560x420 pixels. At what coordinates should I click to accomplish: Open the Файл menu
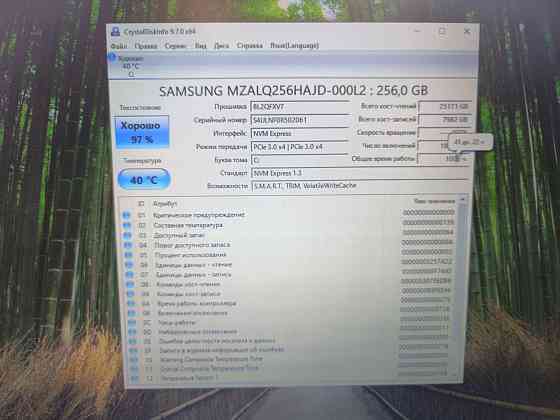click(x=119, y=46)
